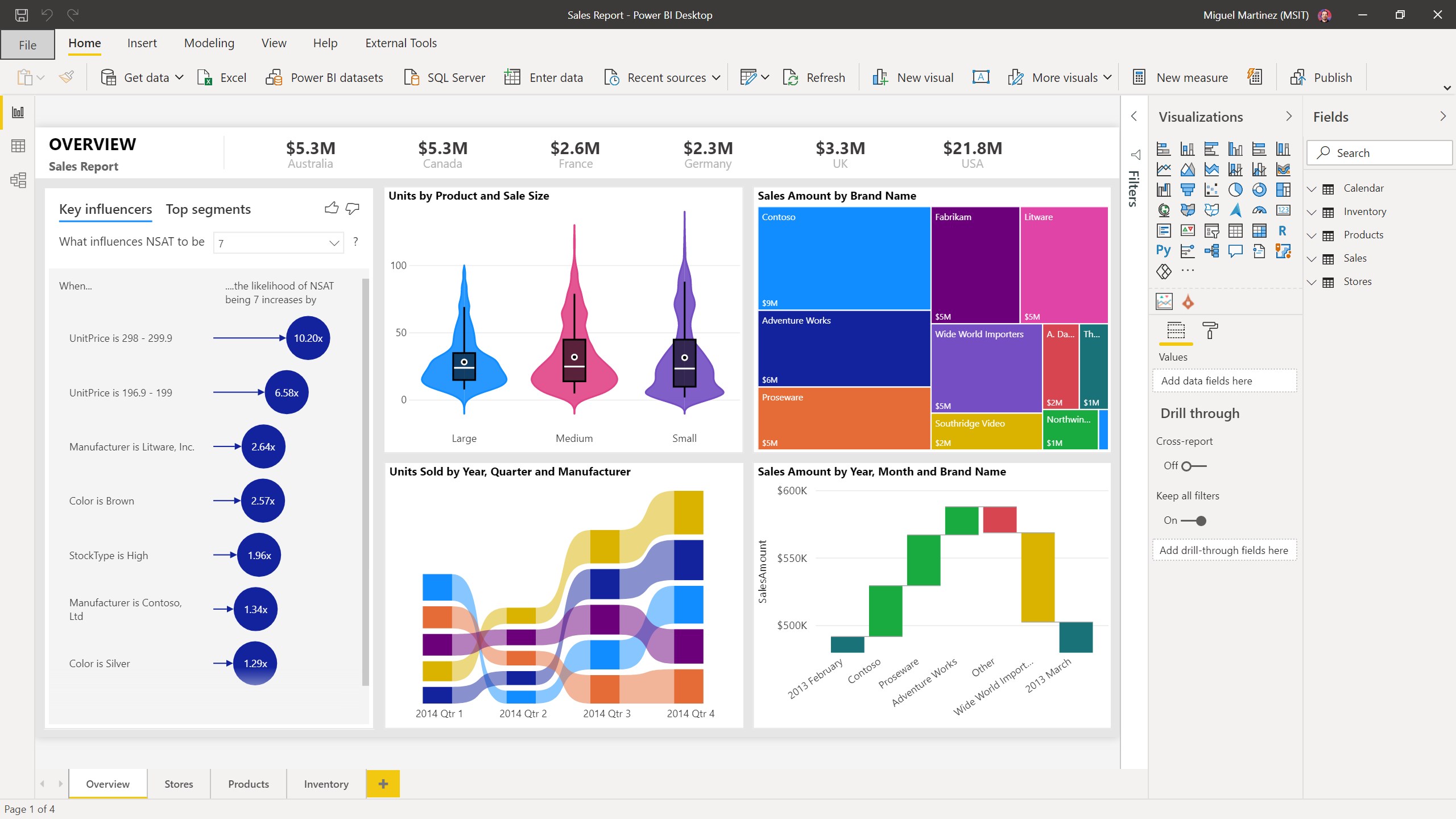
Task: Insert a Python visual
Action: click(x=1164, y=250)
